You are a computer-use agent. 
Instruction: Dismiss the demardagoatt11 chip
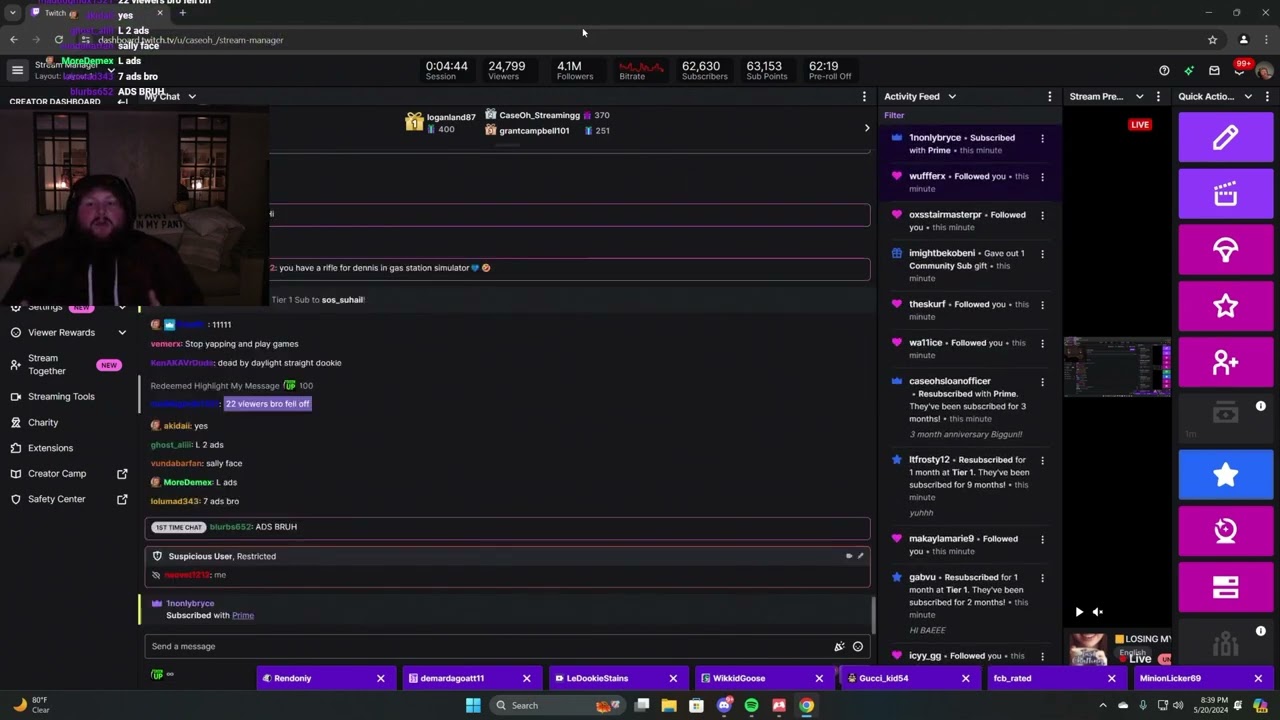526,679
